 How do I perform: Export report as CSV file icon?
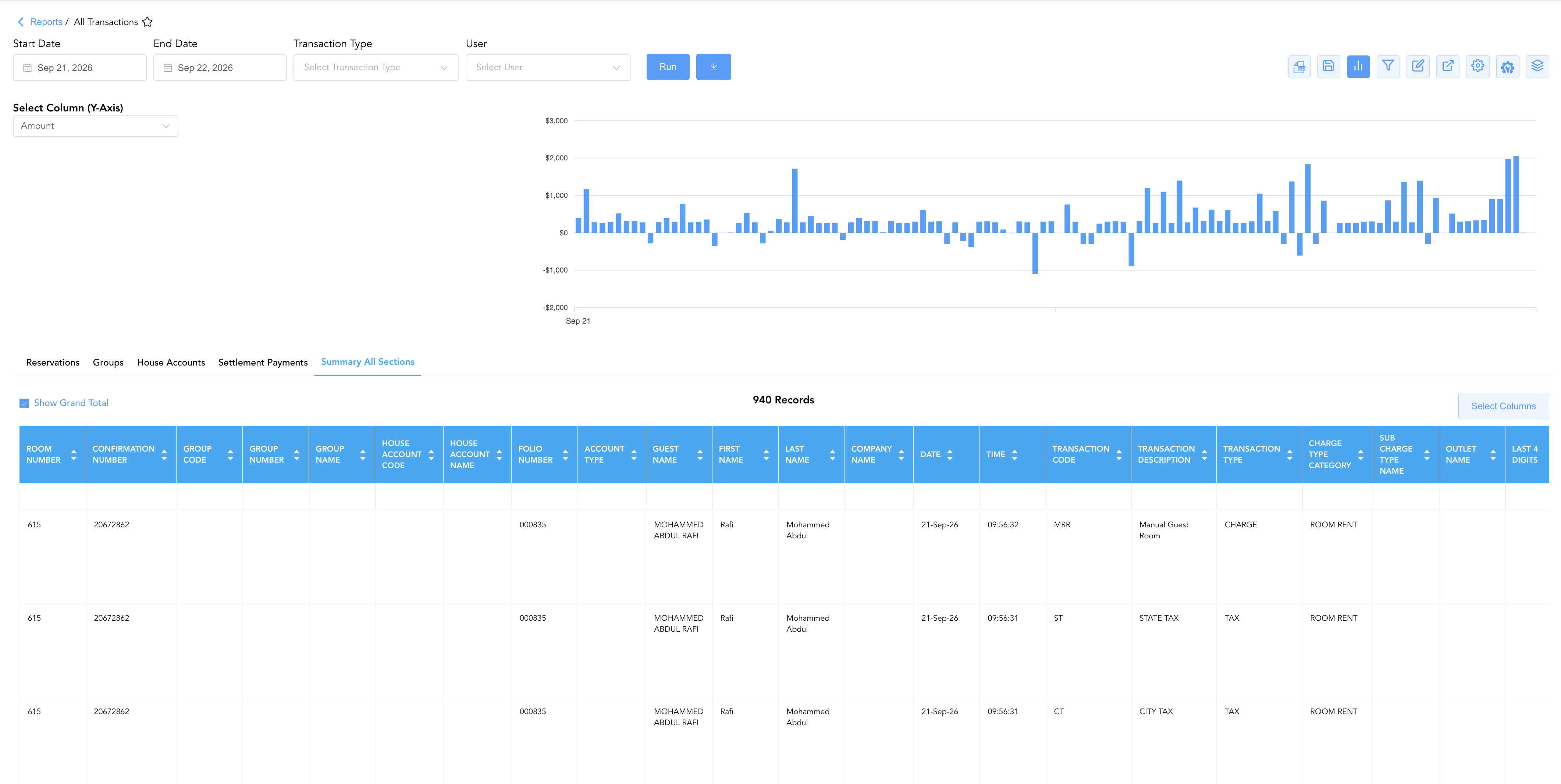click(x=1299, y=67)
